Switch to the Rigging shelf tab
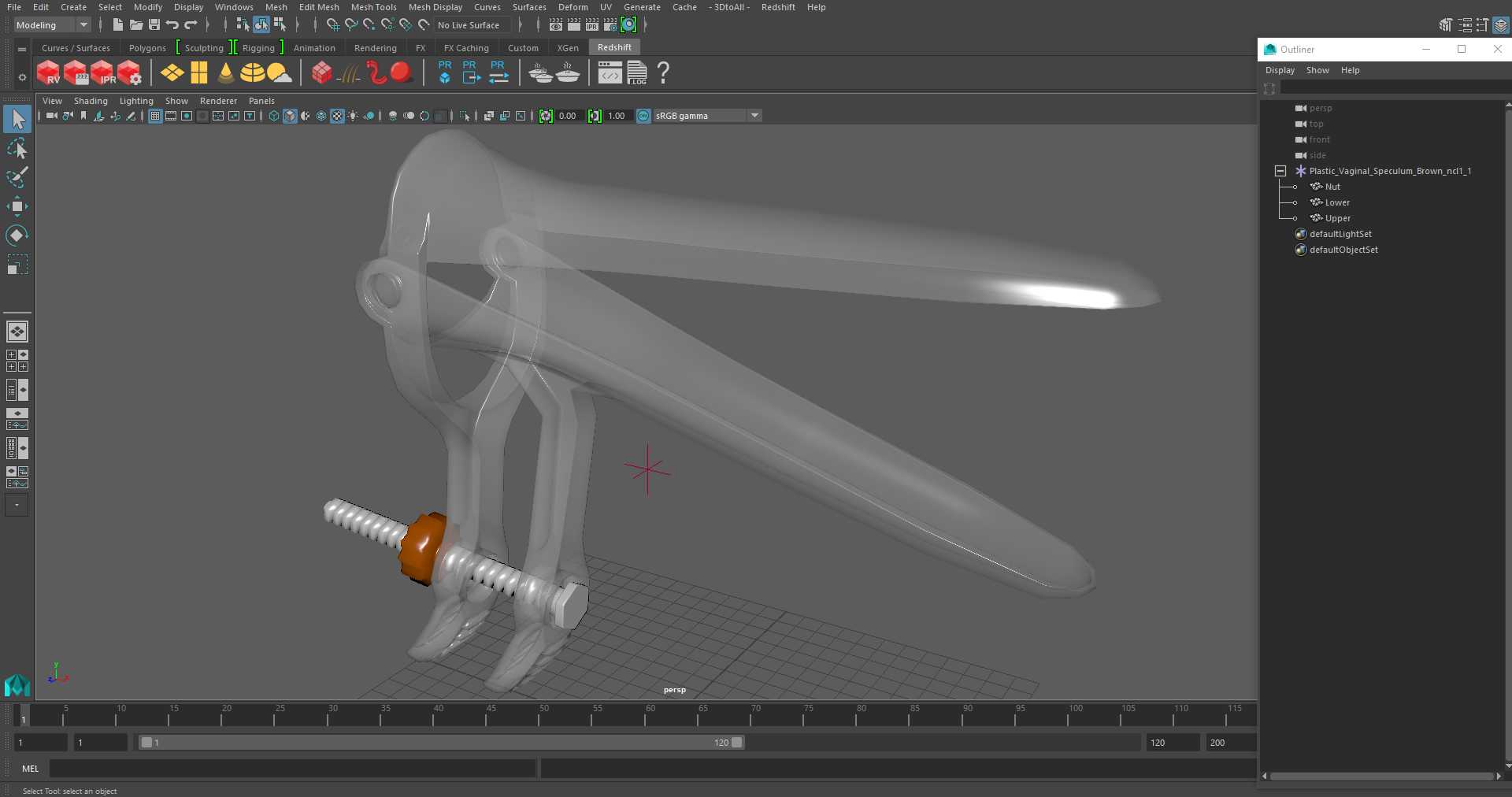The image size is (1512, 797). click(x=258, y=48)
